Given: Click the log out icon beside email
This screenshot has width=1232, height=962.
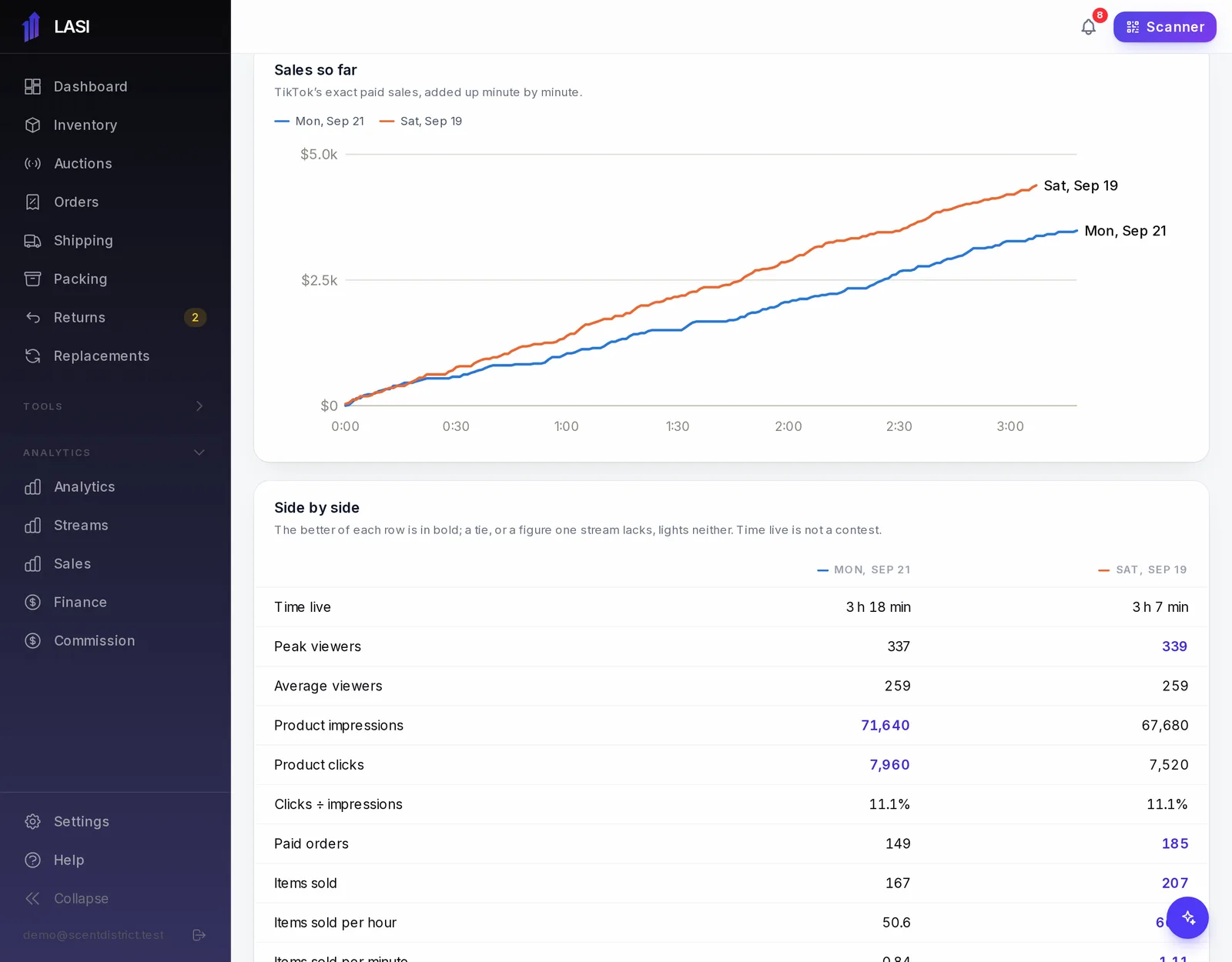Looking at the screenshot, I should pos(199,935).
